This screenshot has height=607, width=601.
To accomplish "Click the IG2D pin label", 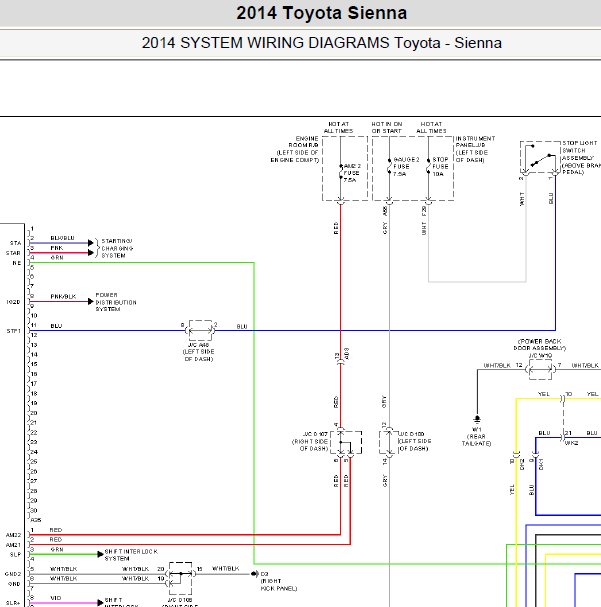I will click(x=13, y=302).
